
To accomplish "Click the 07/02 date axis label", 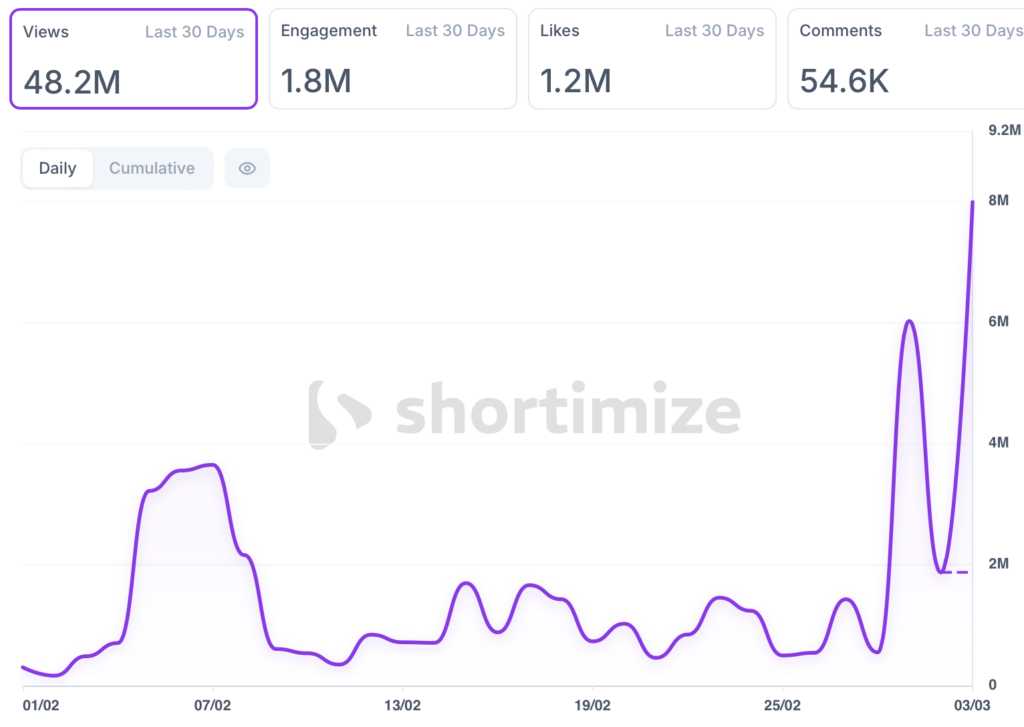I will [x=213, y=705].
